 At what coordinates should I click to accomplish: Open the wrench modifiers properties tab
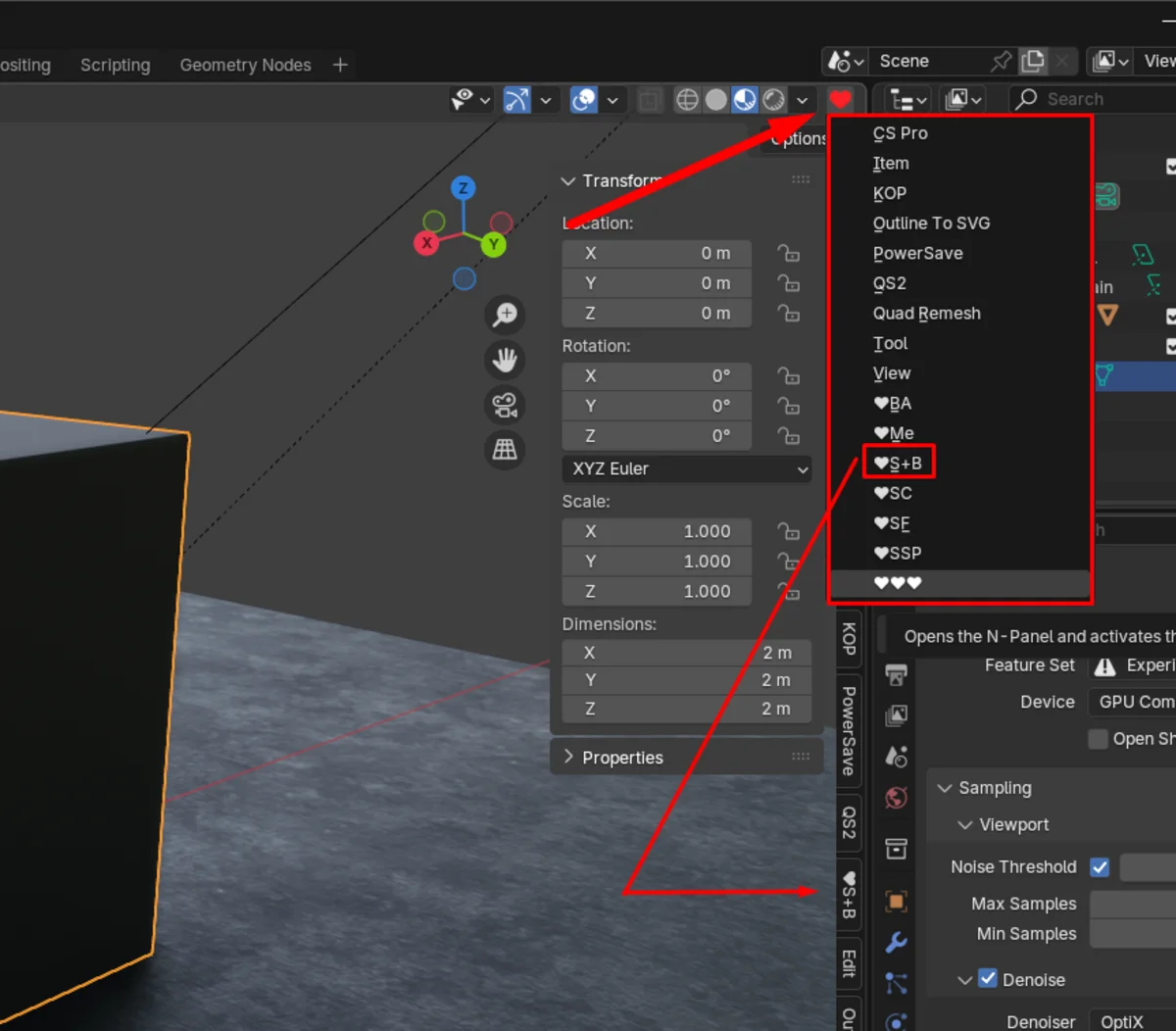896,943
